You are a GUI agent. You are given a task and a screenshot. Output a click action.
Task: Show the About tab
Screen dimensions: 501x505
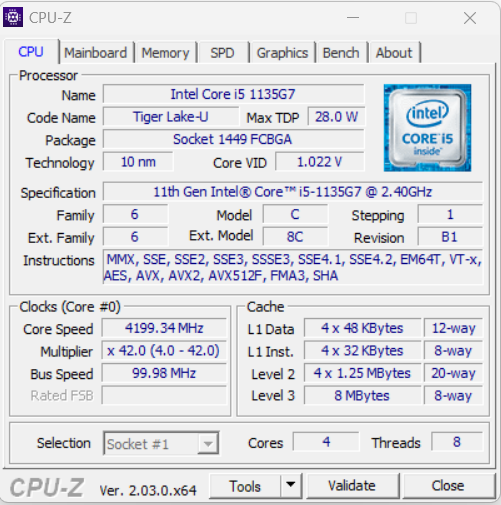point(394,53)
